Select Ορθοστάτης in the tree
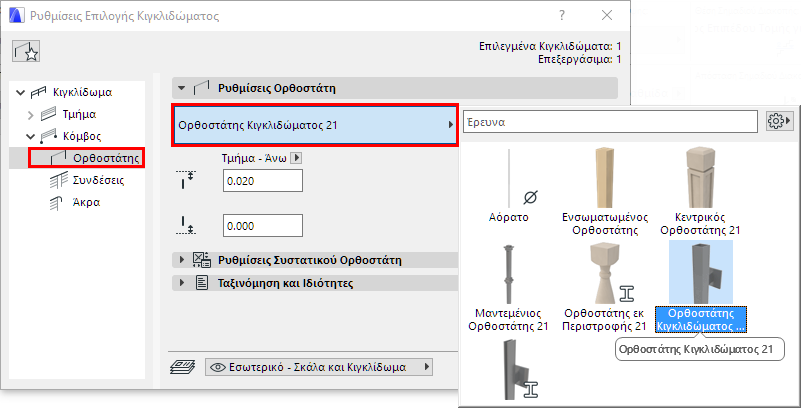Image resolution: width=801 pixels, height=408 pixels. click(x=98, y=157)
